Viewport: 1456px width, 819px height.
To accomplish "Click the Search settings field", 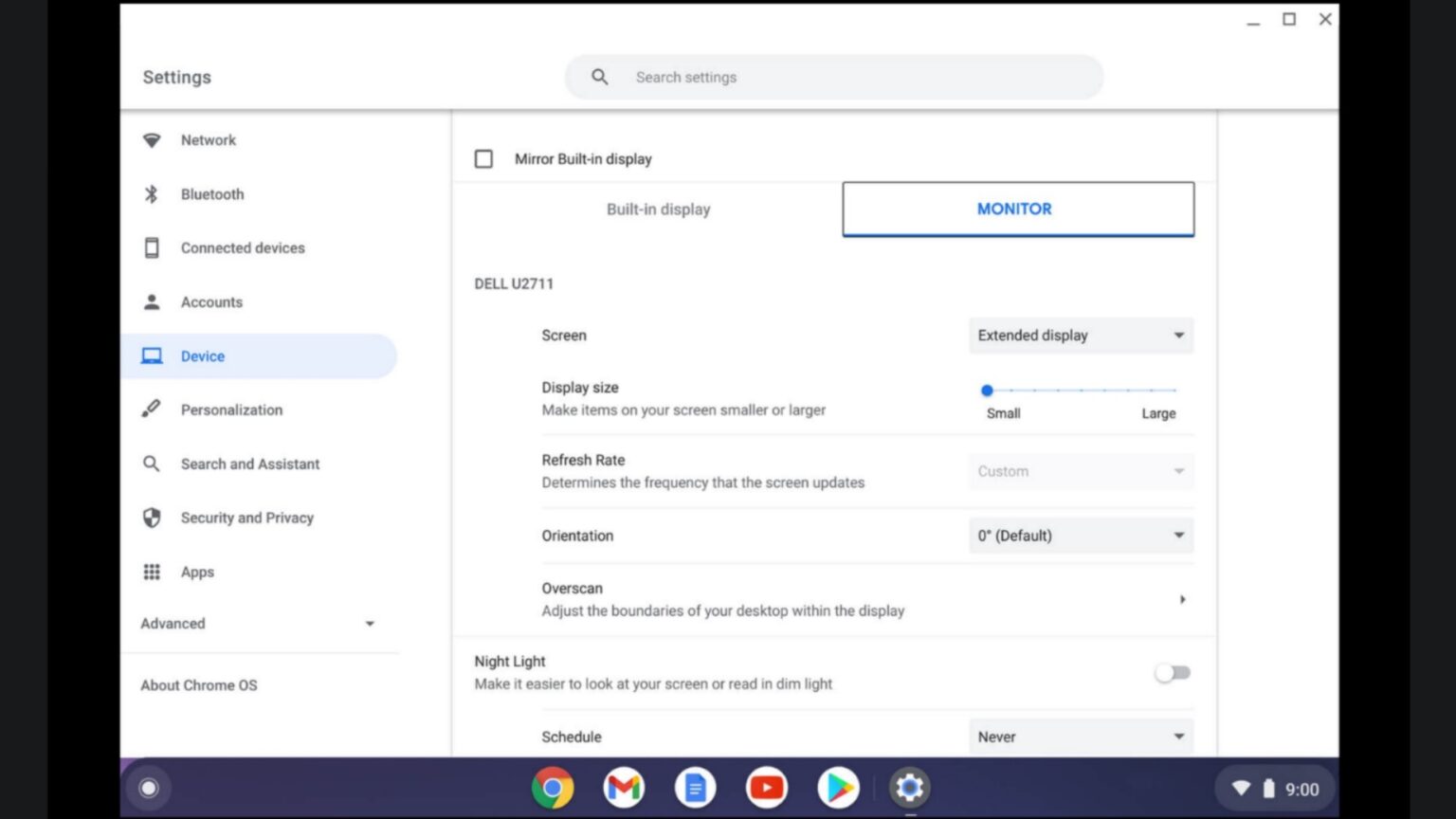I will tap(834, 78).
